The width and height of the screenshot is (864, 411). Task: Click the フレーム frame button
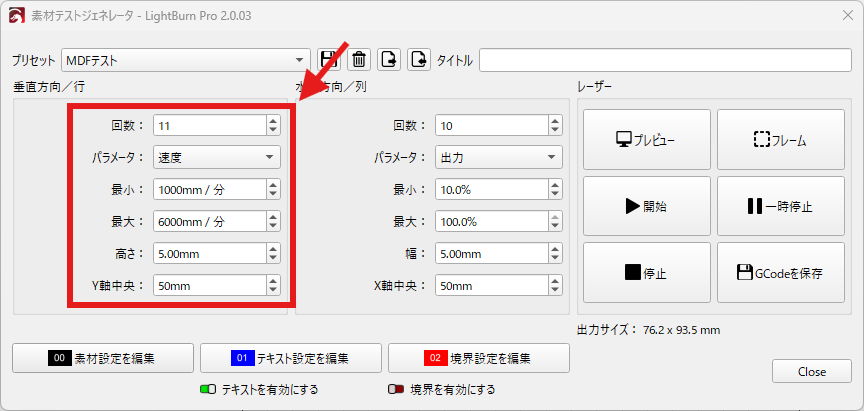pos(780,140)
